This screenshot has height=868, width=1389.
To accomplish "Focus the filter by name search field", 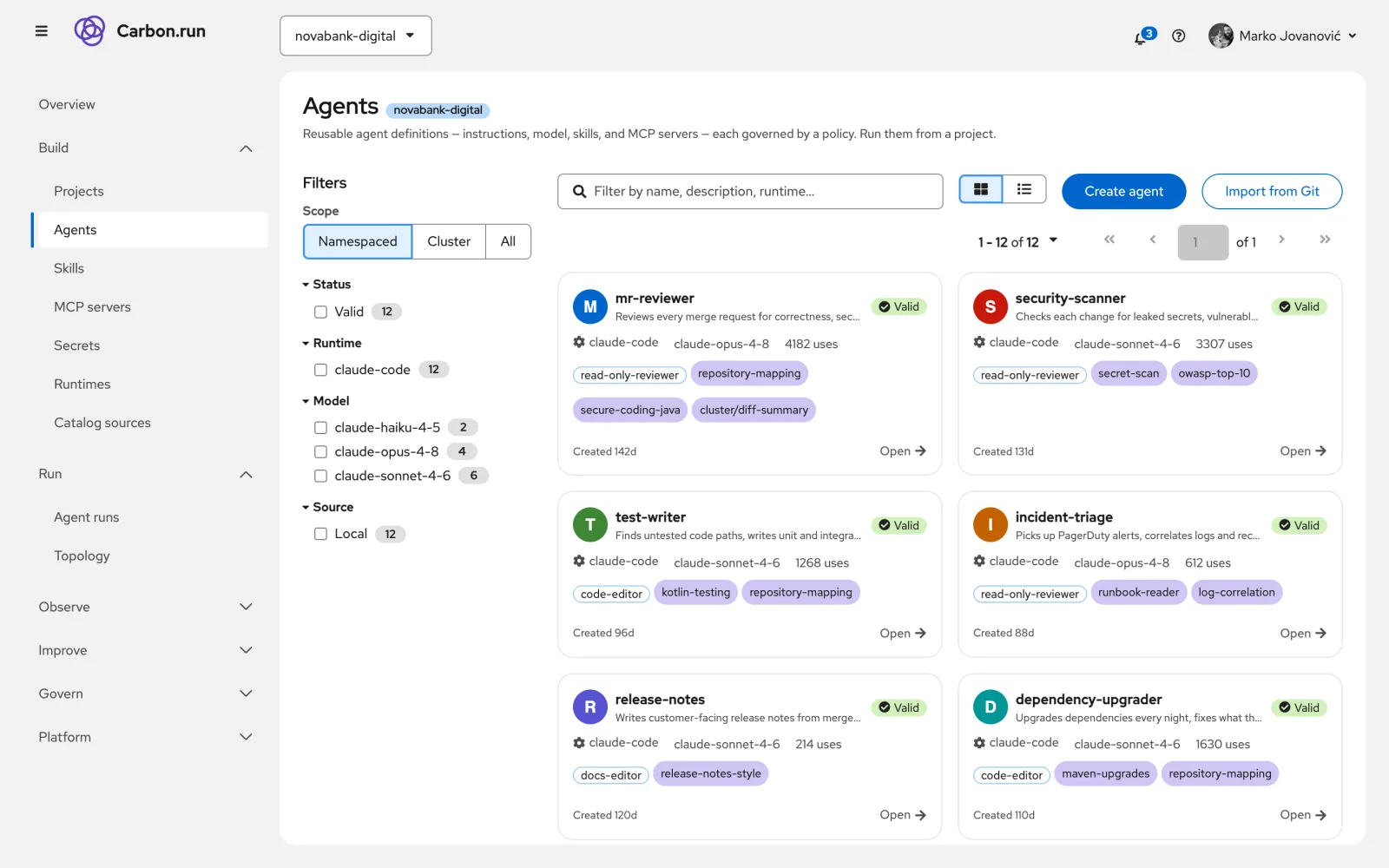I will coord(750,191).
